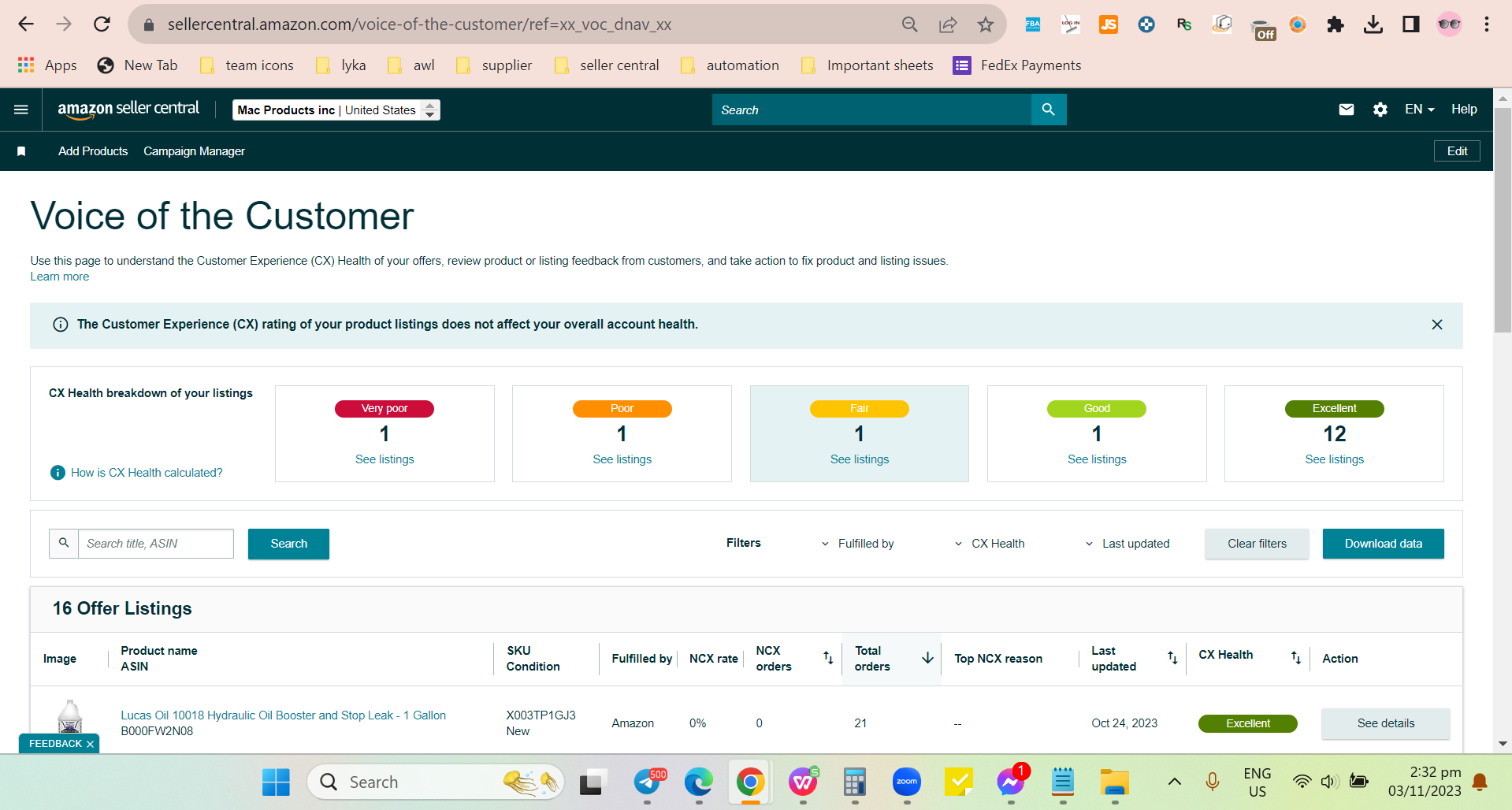Image resolution: width=1512 pixels, height=810 pixels.
Task: Click the Edit favorites bar button
Action: coord(1457,151)
